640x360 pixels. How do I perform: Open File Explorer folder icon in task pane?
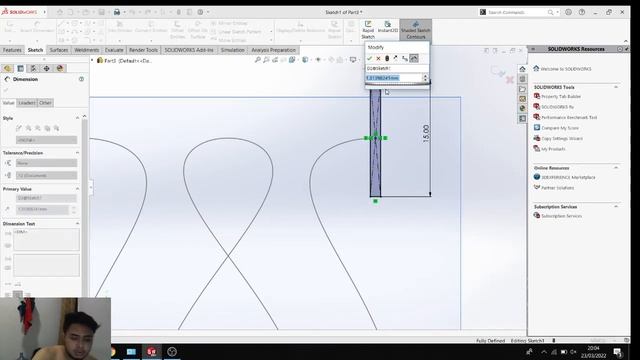coord(522,89)
